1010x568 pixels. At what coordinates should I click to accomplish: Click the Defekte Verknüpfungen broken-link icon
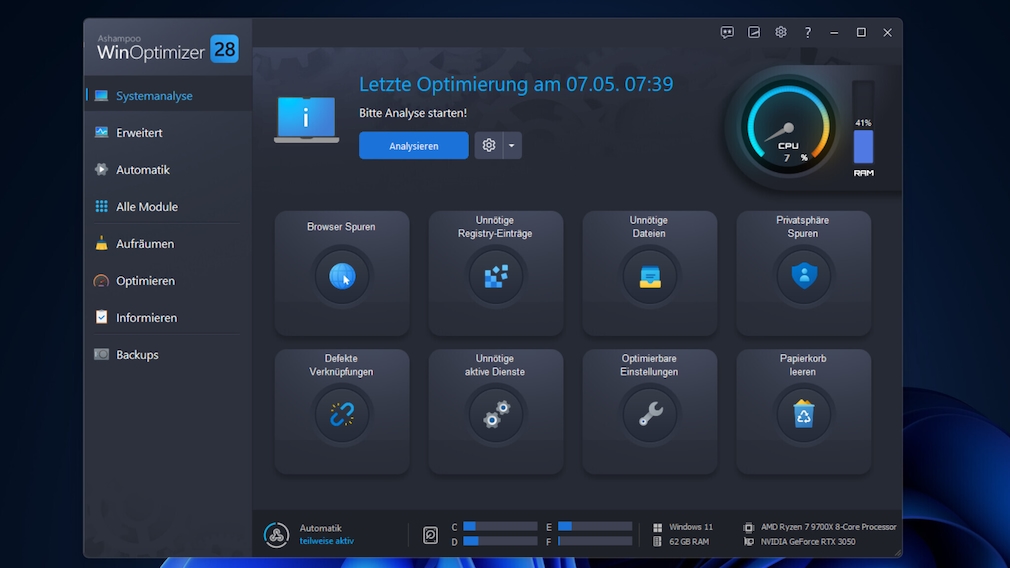point(342,414)
